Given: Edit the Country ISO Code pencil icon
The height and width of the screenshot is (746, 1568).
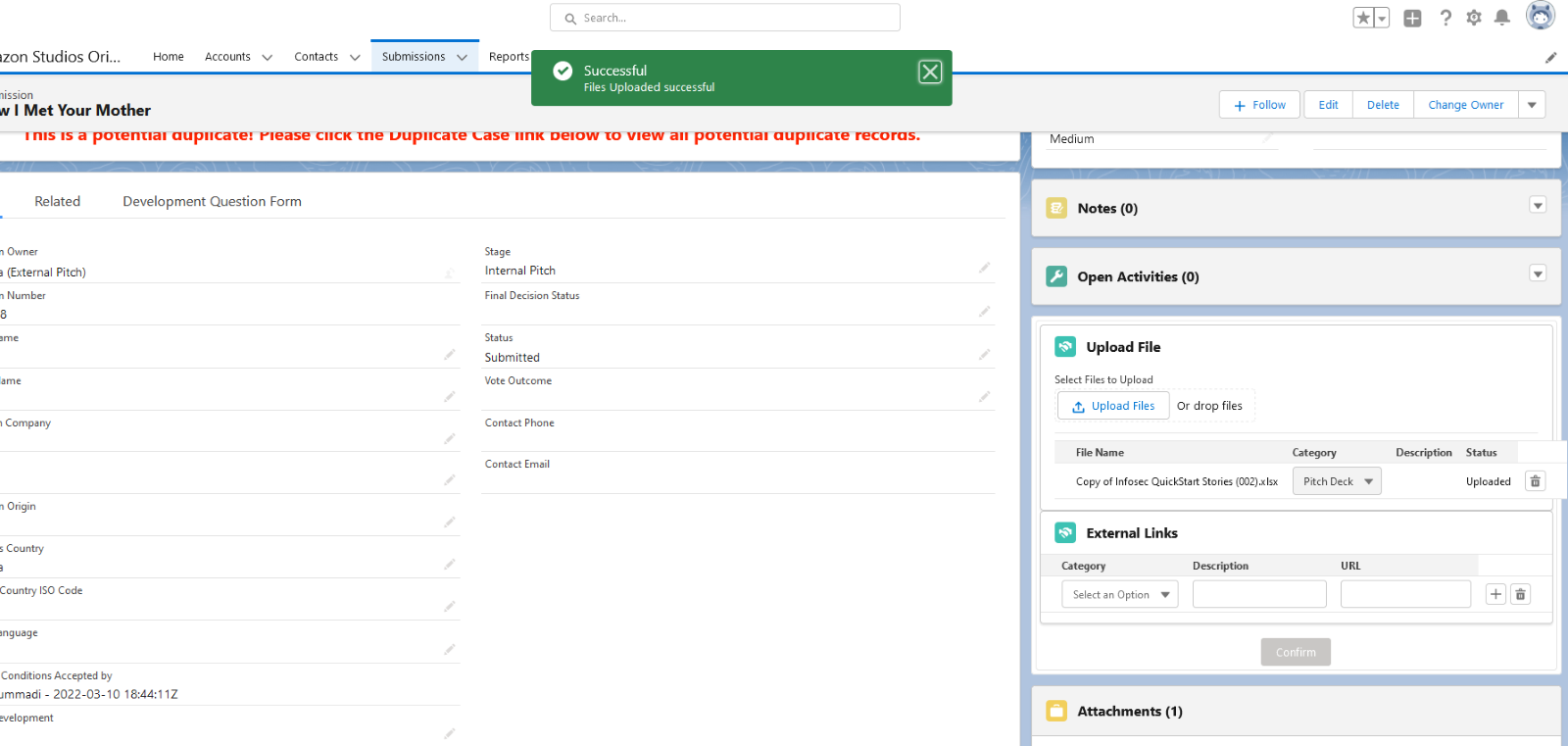Looking at the screenshot, I should tap(449, 607).
